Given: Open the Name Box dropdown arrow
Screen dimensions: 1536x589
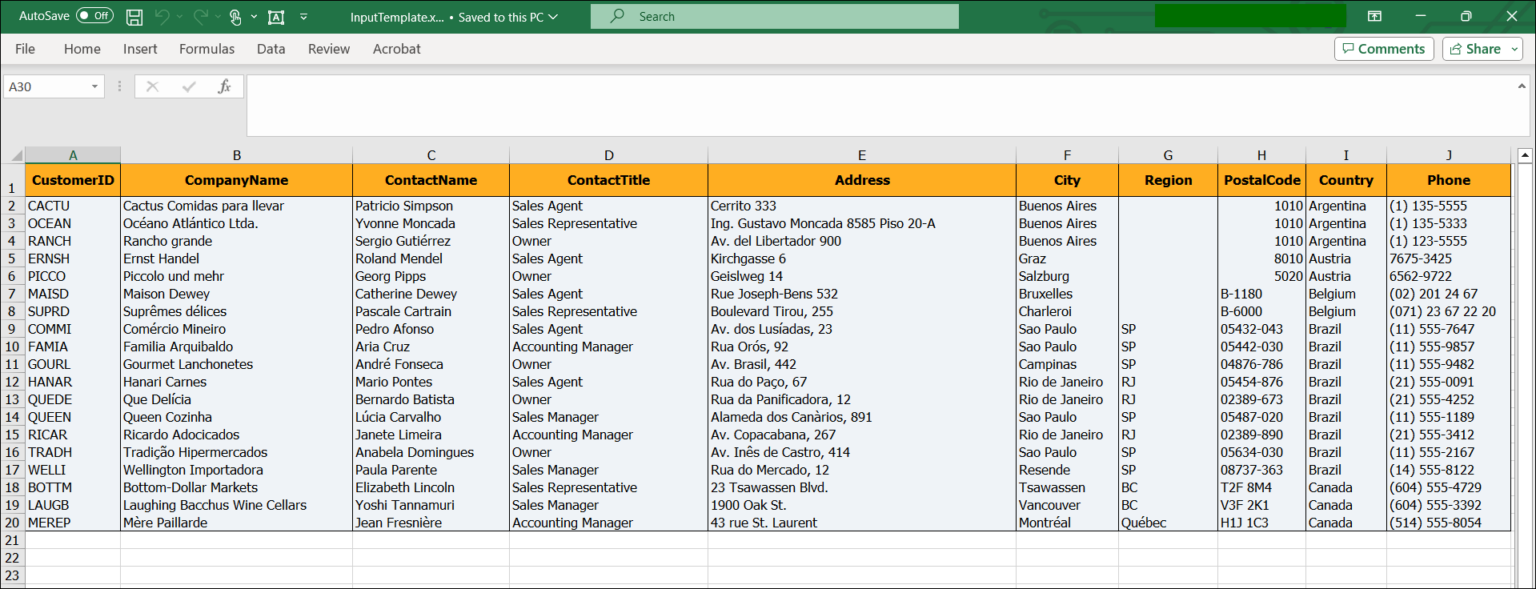Looking at the screenshot, I should point(95,86).
